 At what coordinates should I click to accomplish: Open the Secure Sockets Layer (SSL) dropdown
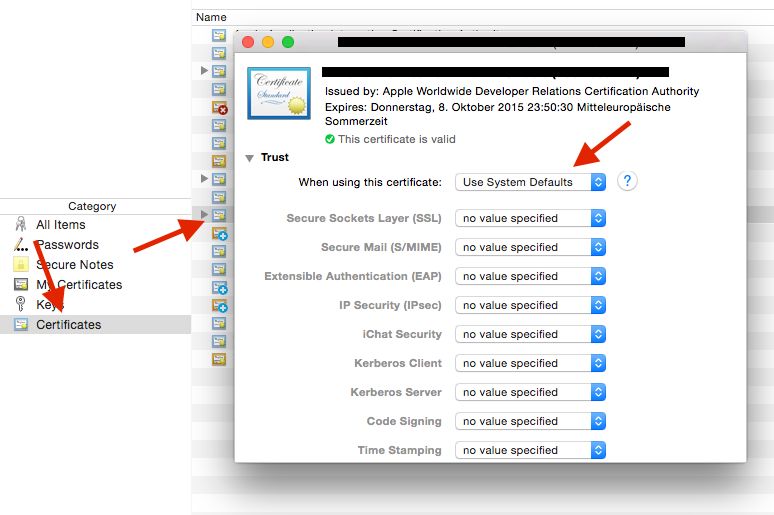(530, 218)
